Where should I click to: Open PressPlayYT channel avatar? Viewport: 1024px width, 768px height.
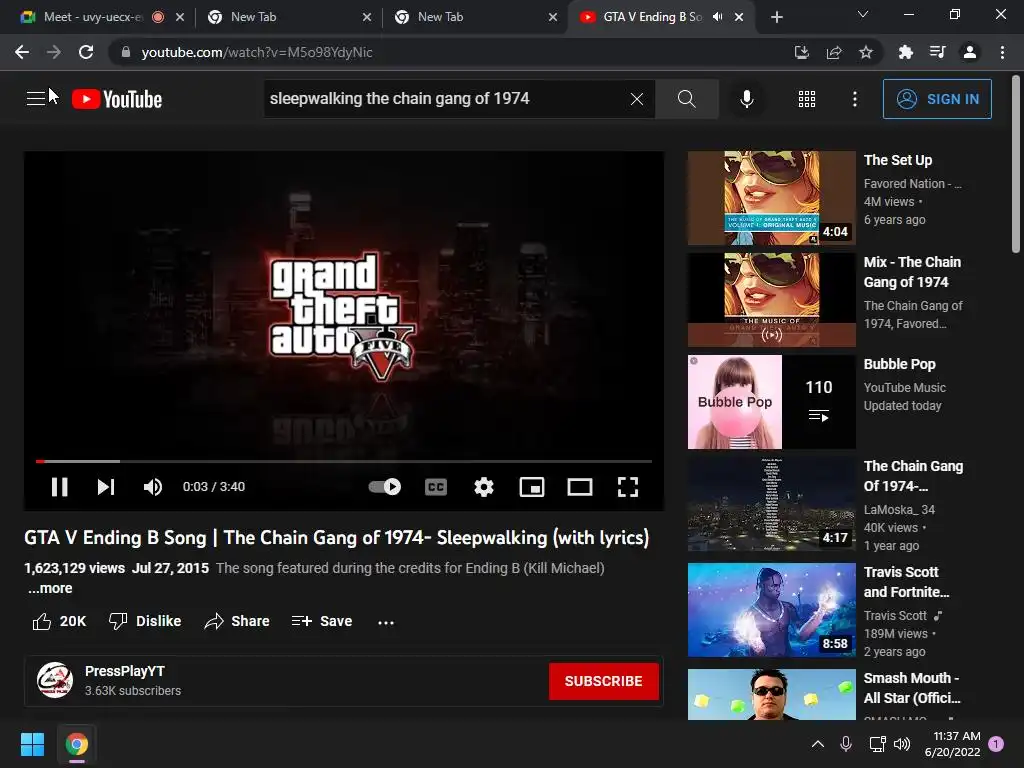point(54,680)
